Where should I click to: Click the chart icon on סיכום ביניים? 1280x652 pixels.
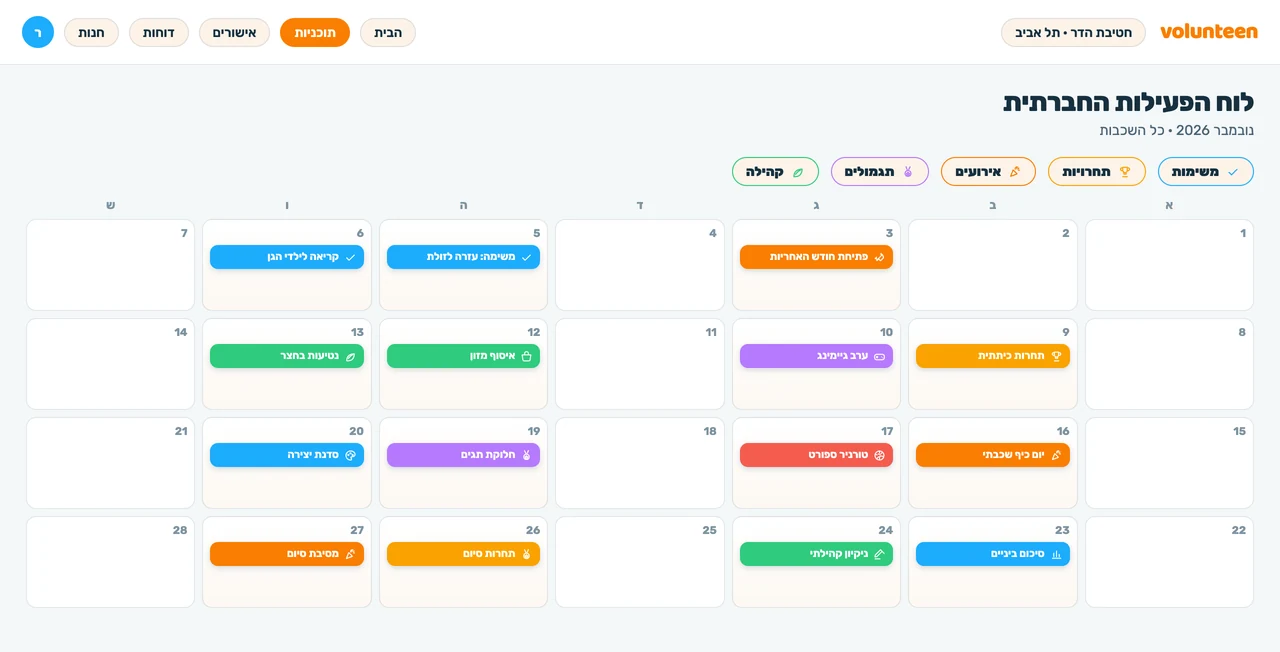tap(1056, 554)
